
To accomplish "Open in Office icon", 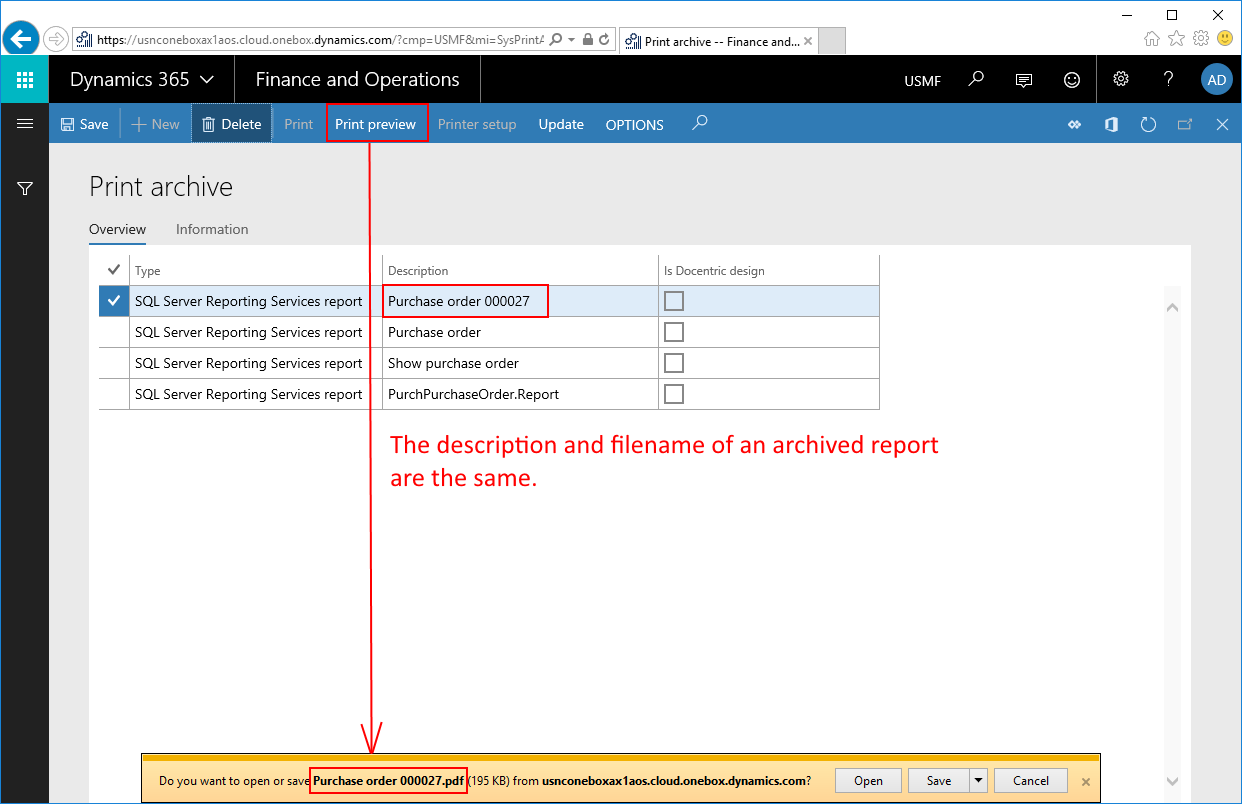I will 1111,125.
